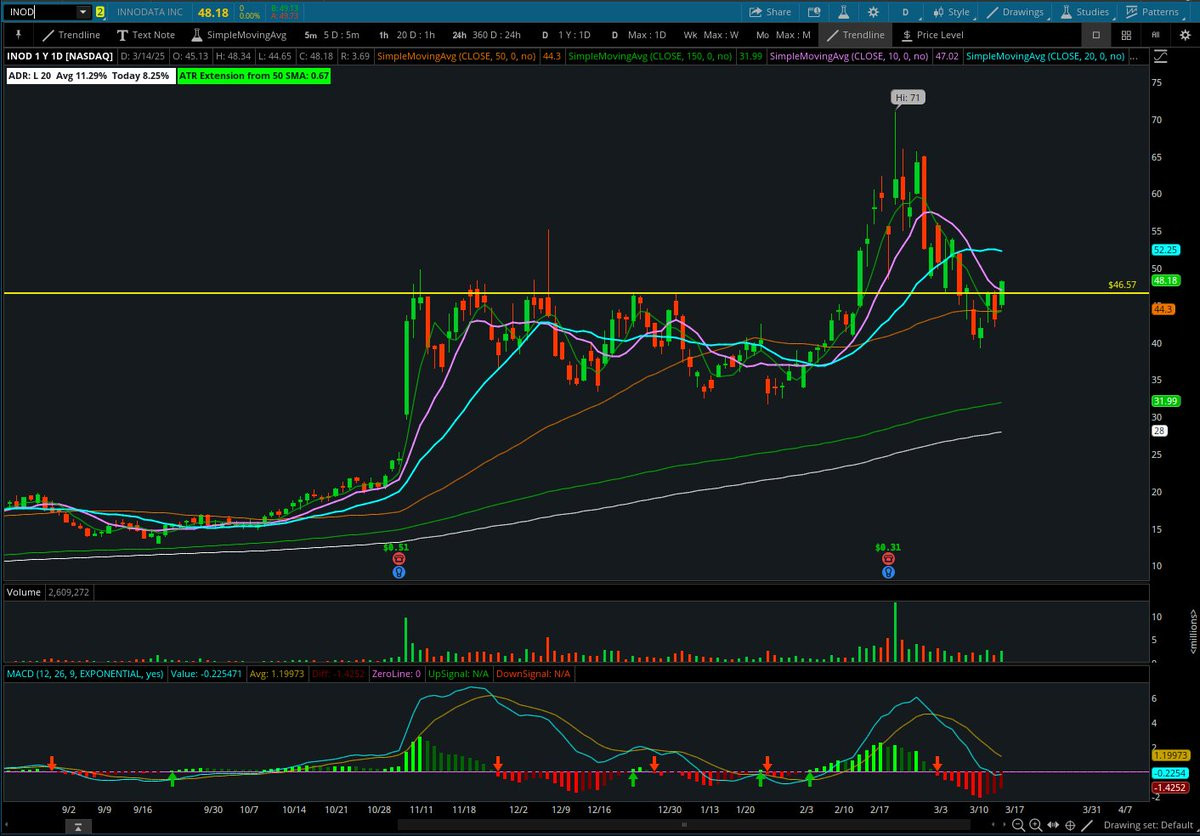
Task: Click the $0.31 earnings marker
Action: coord(888,547)
